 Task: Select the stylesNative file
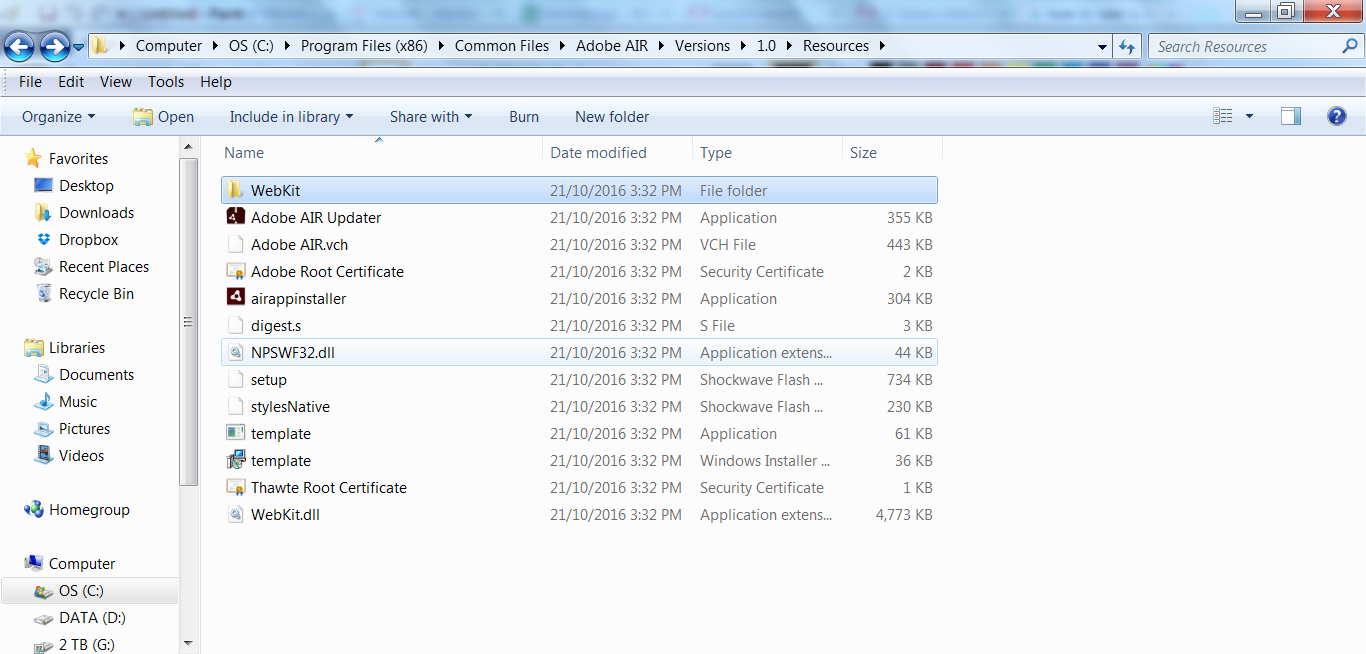pyautogui.click(x=579, y=407)
